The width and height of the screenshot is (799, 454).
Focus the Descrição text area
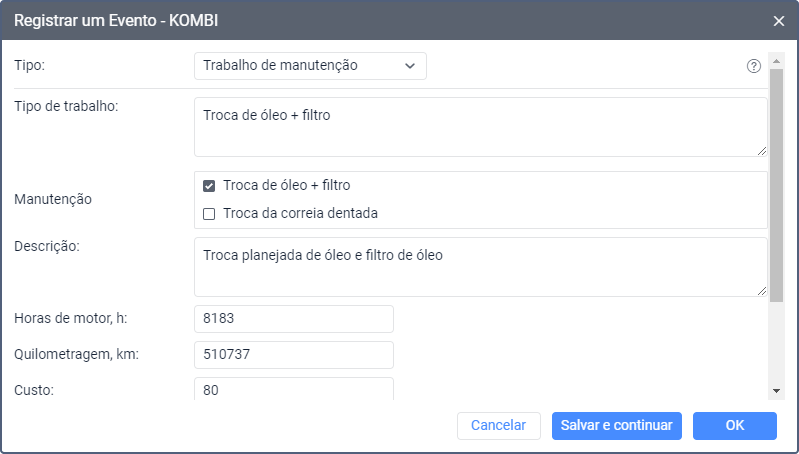(480, 266)
